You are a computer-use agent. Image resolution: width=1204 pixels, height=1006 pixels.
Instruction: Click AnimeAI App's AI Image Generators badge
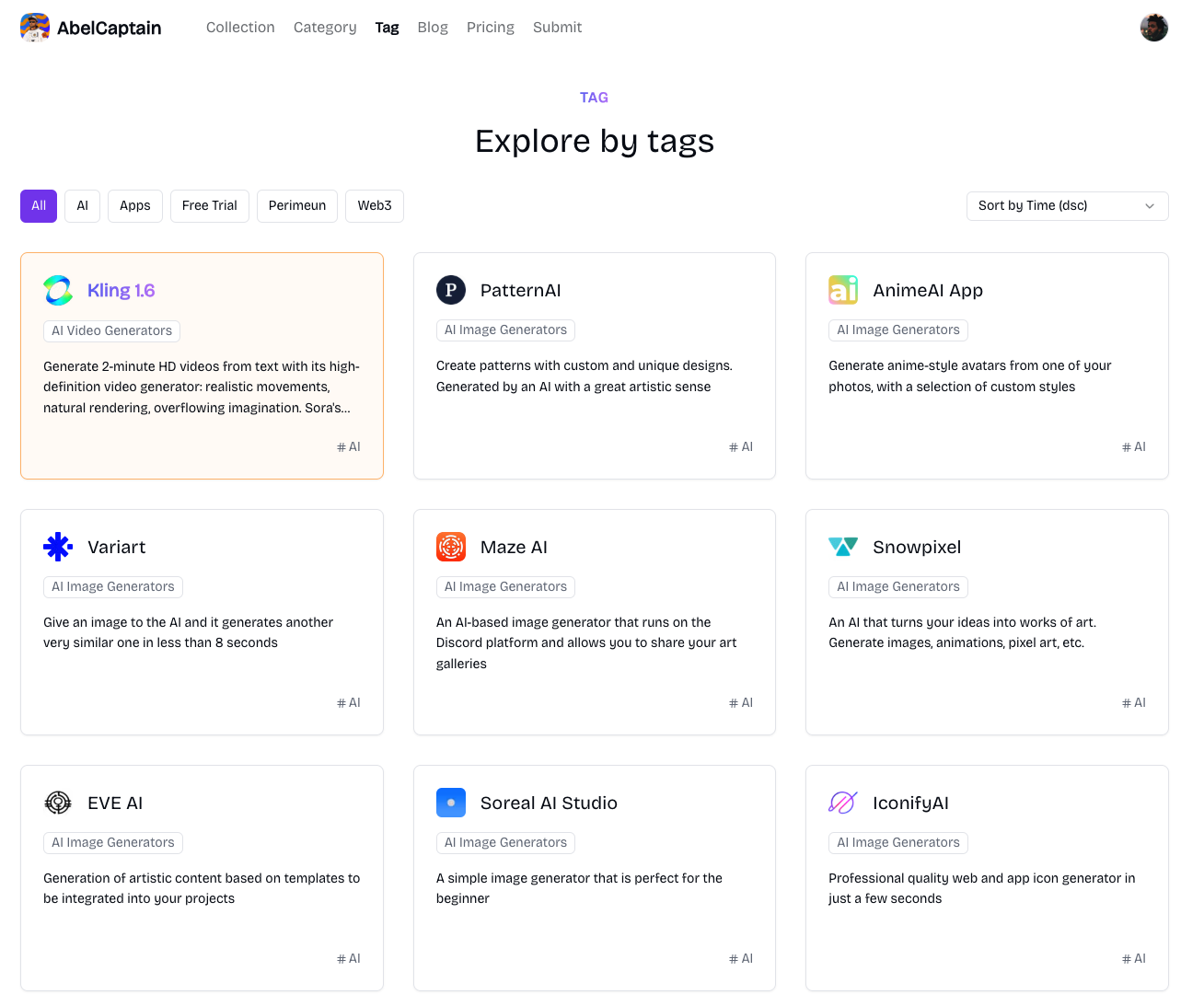pos(898,330)
